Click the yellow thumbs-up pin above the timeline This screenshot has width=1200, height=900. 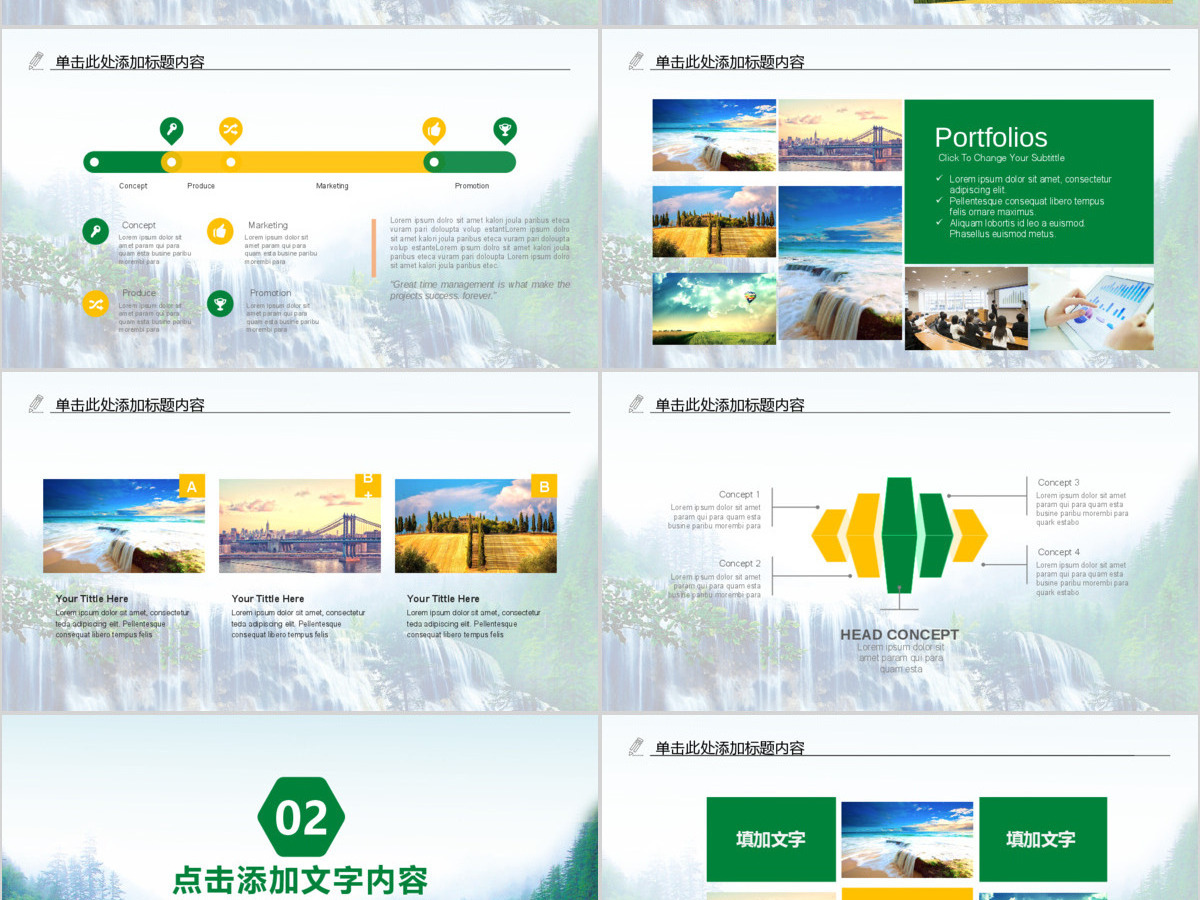click(x=433, y=131)
